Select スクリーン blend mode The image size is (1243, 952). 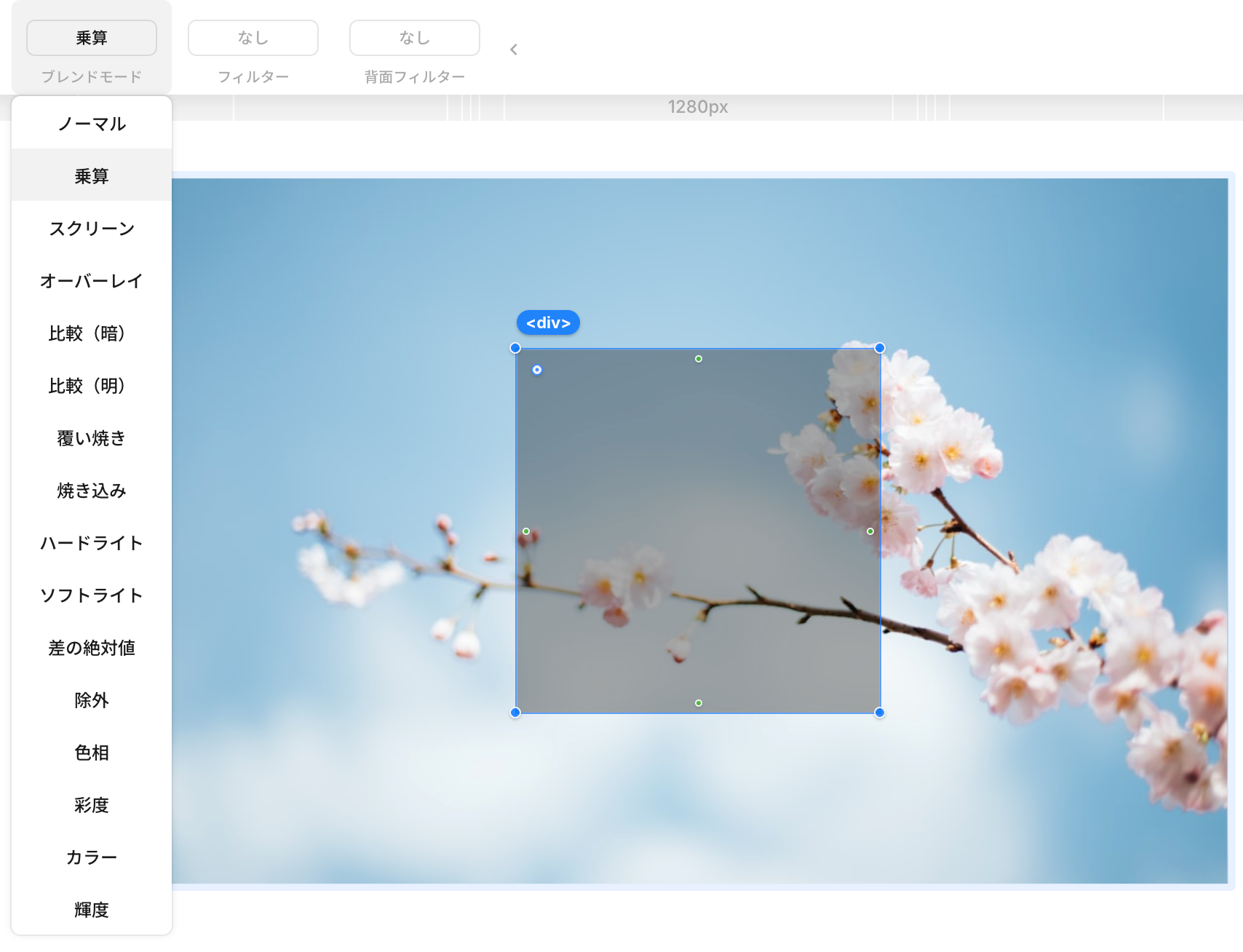pyautogui.click(x=92, y=229)
